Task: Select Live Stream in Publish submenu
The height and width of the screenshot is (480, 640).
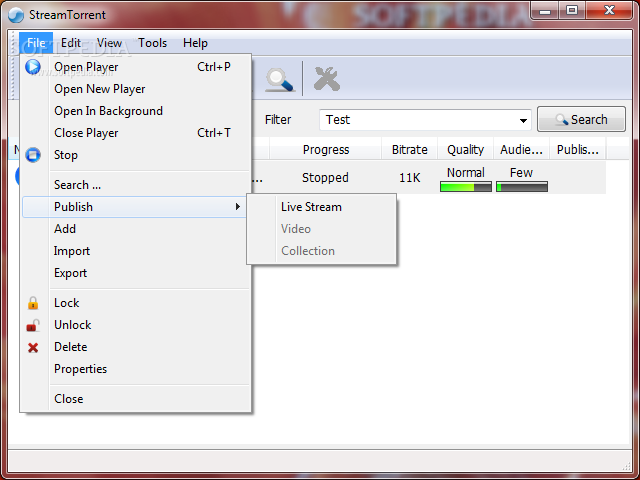Action: coord(322,207)
